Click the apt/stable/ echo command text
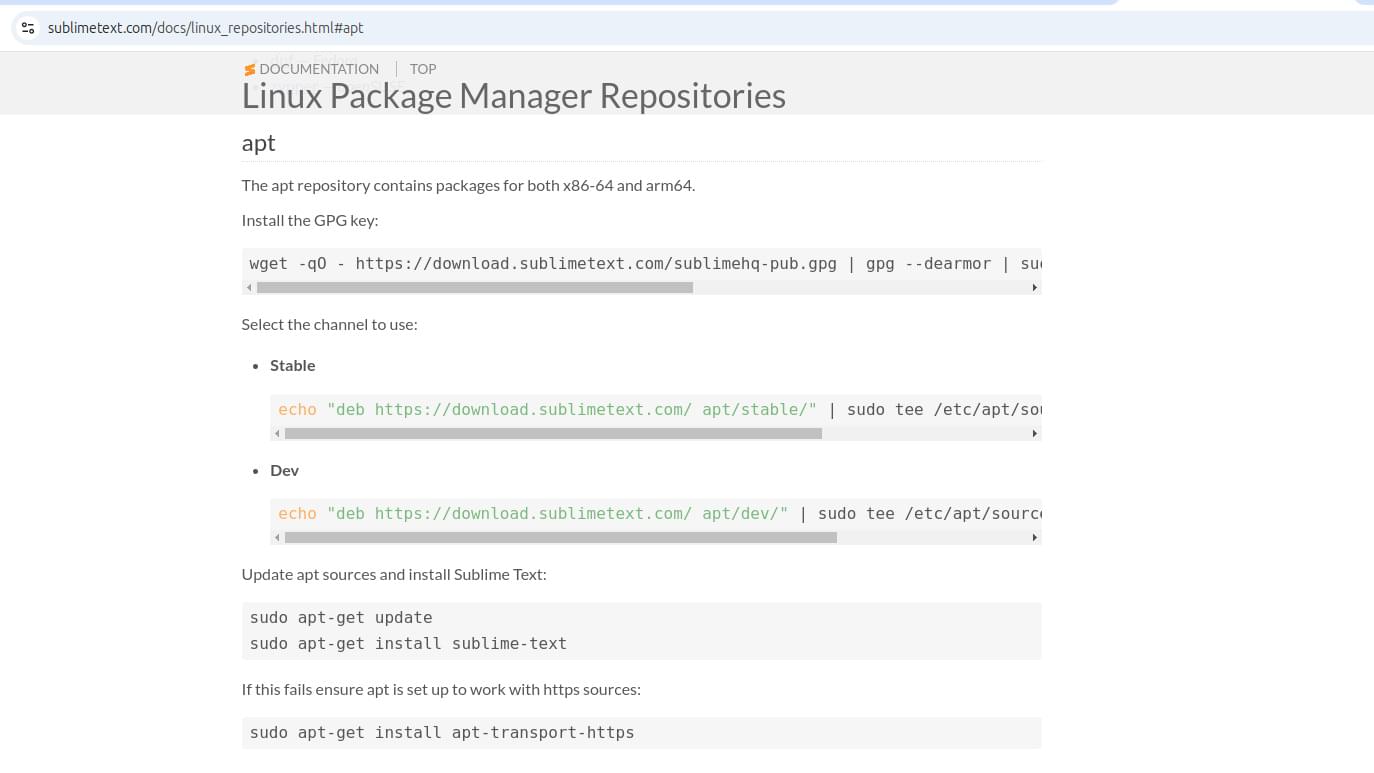1374x773 pixels. [659, 409]
